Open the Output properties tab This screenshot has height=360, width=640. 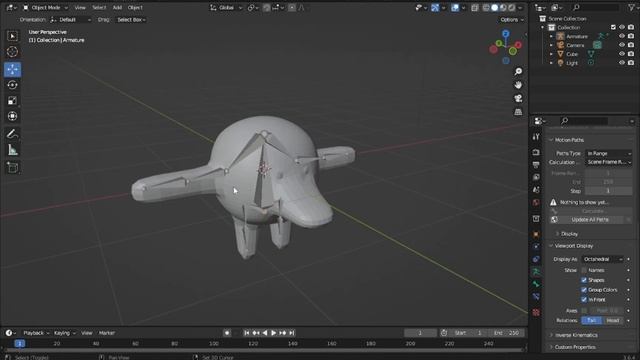click(x=536, y=164)
